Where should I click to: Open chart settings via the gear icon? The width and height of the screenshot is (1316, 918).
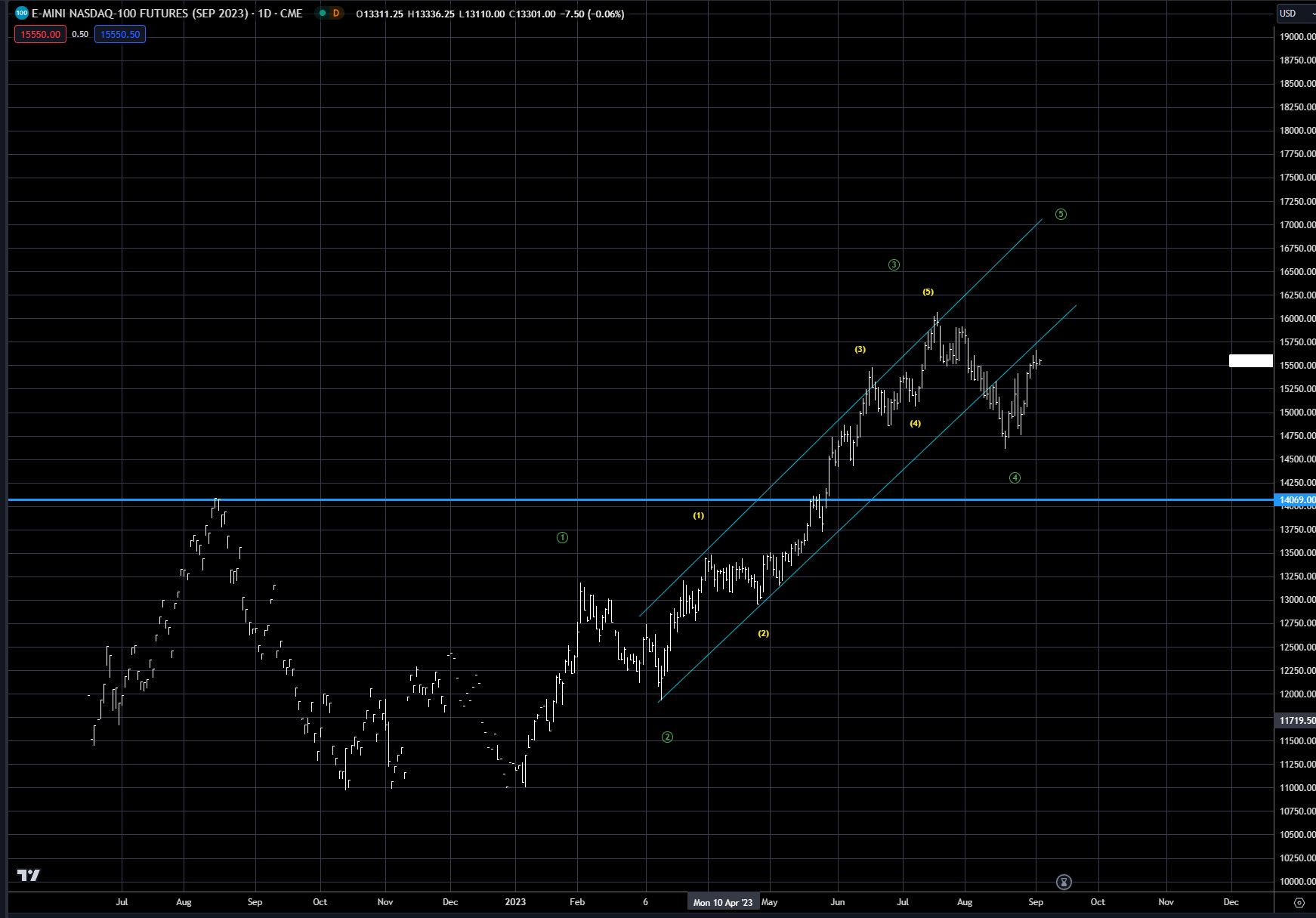coord(1299,902)
